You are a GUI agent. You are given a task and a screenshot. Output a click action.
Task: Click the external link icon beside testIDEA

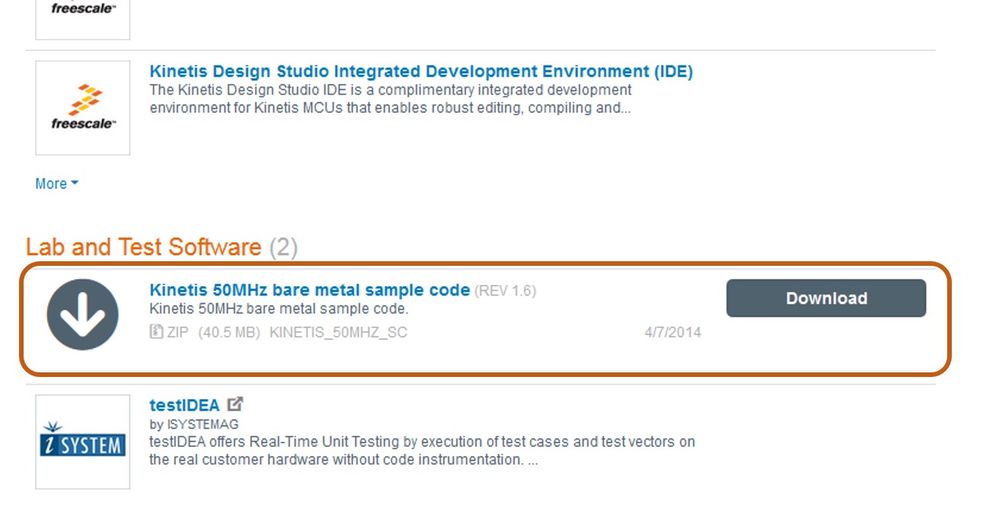235,405
